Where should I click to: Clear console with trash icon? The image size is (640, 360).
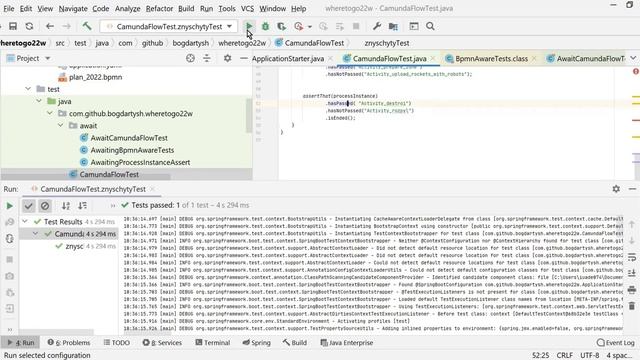631,306
